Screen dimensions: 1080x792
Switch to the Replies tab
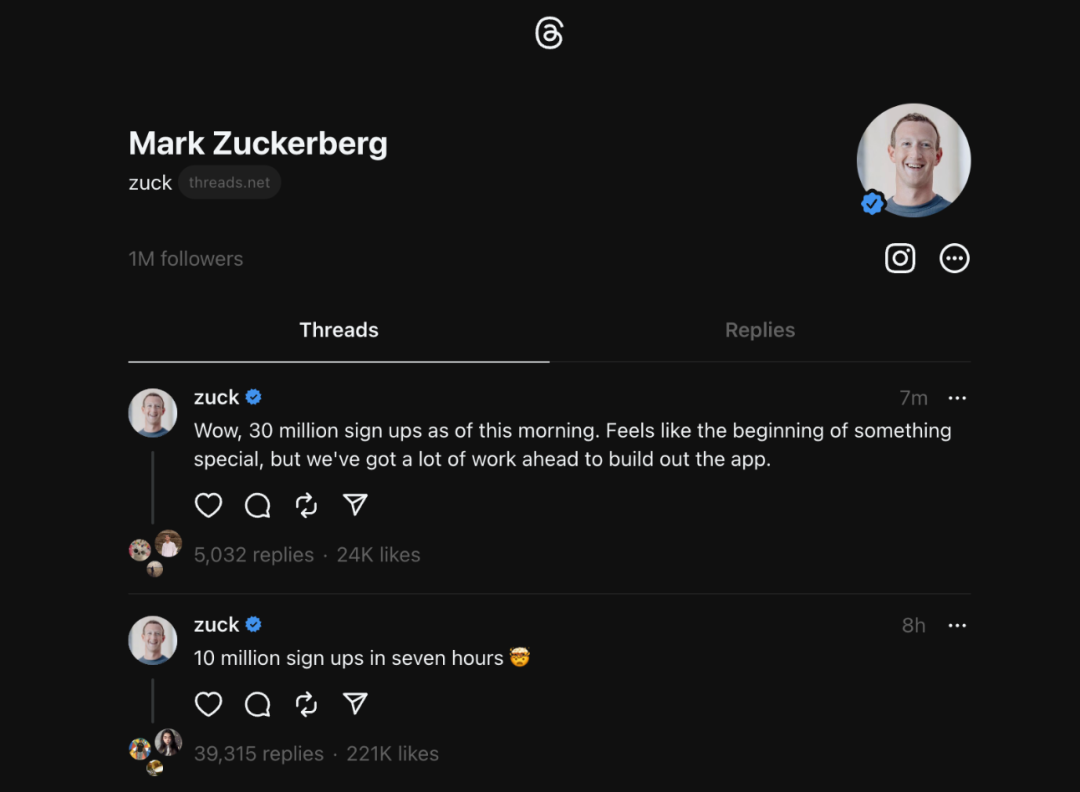[x=760, y=330]
